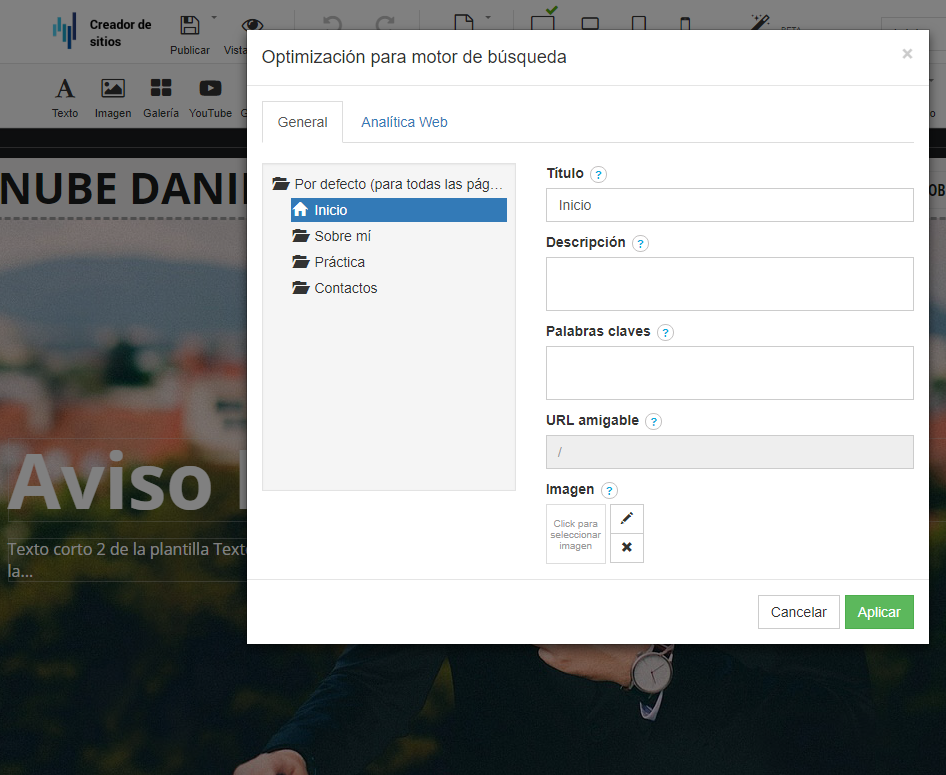Open the Publicar dropdown arrow
This screenshot has width=946, height=775.
pos(214,18)
